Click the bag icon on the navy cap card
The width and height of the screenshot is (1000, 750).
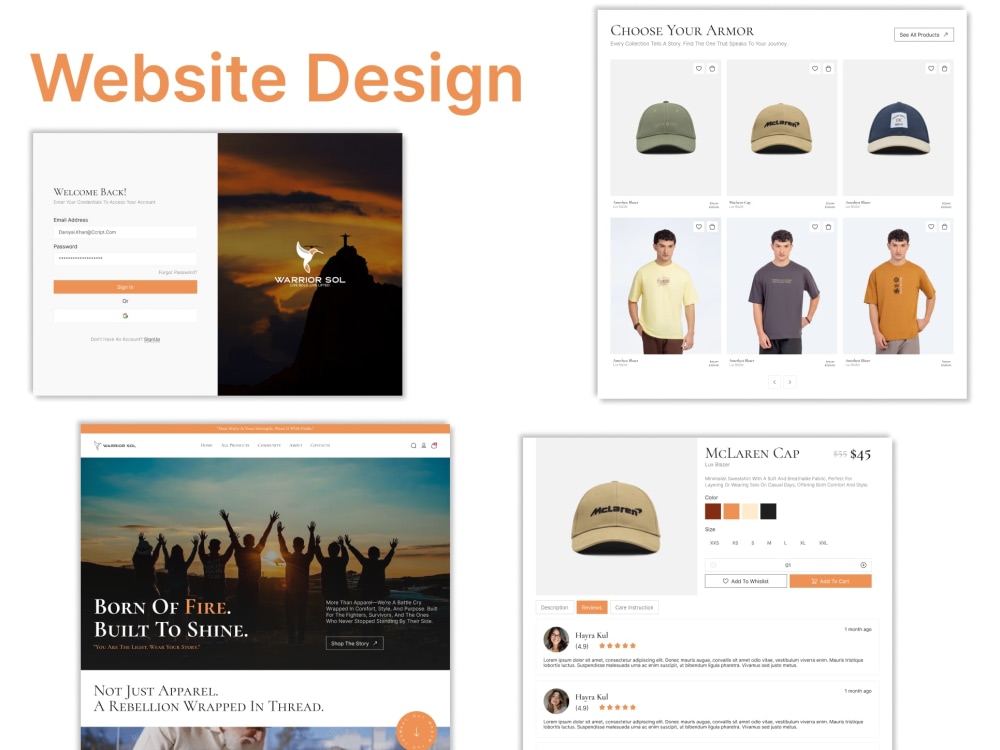[945, 68]
